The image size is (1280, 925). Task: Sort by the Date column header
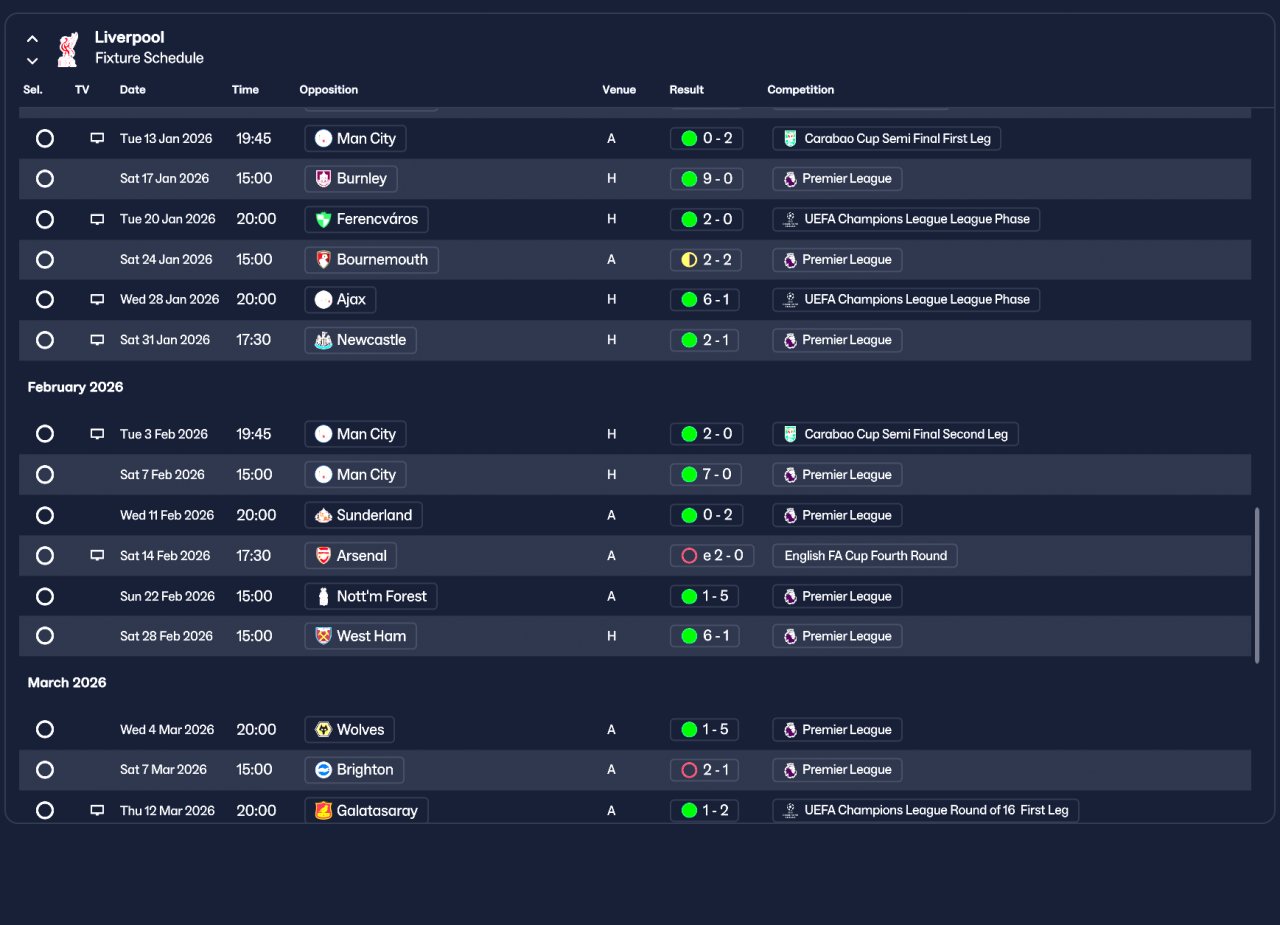coord(133,90)
